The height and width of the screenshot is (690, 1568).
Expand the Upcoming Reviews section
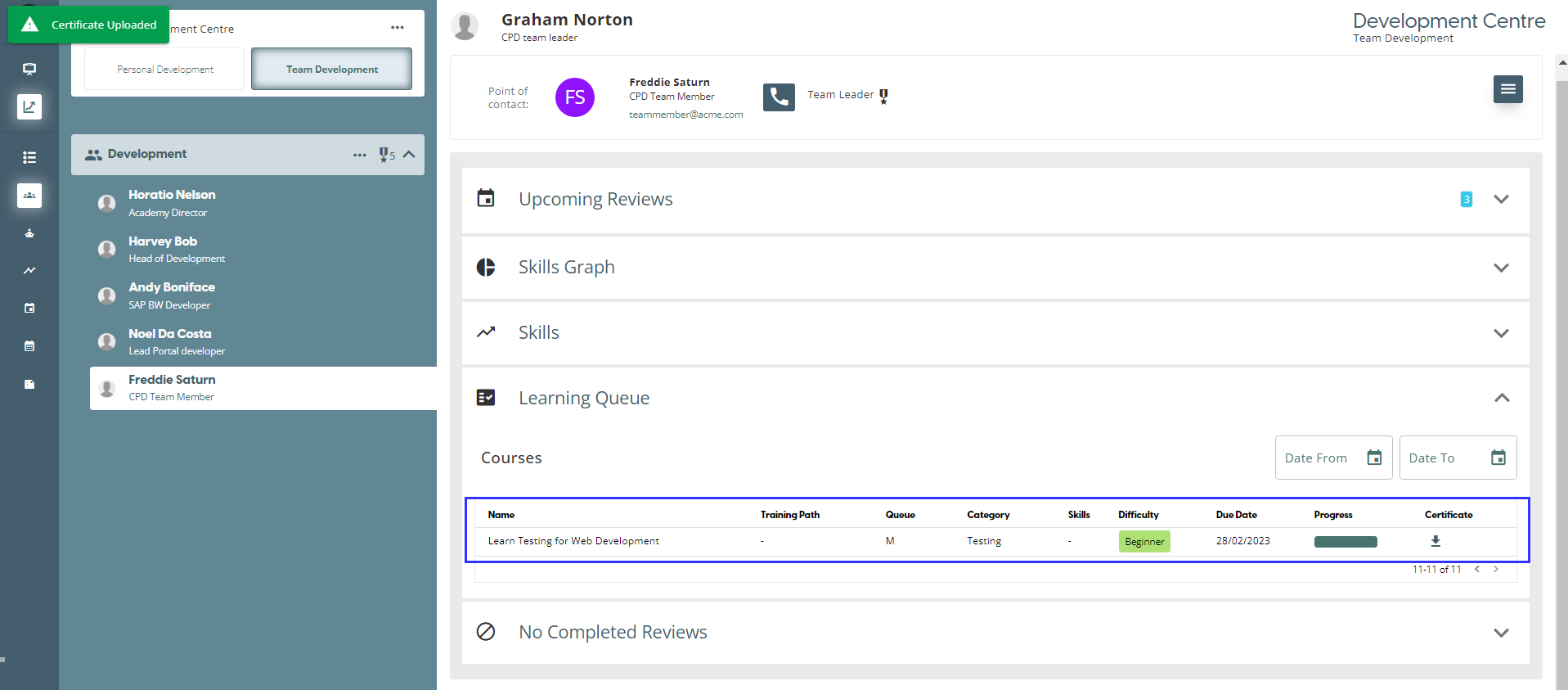click(x=1501, y=200)
